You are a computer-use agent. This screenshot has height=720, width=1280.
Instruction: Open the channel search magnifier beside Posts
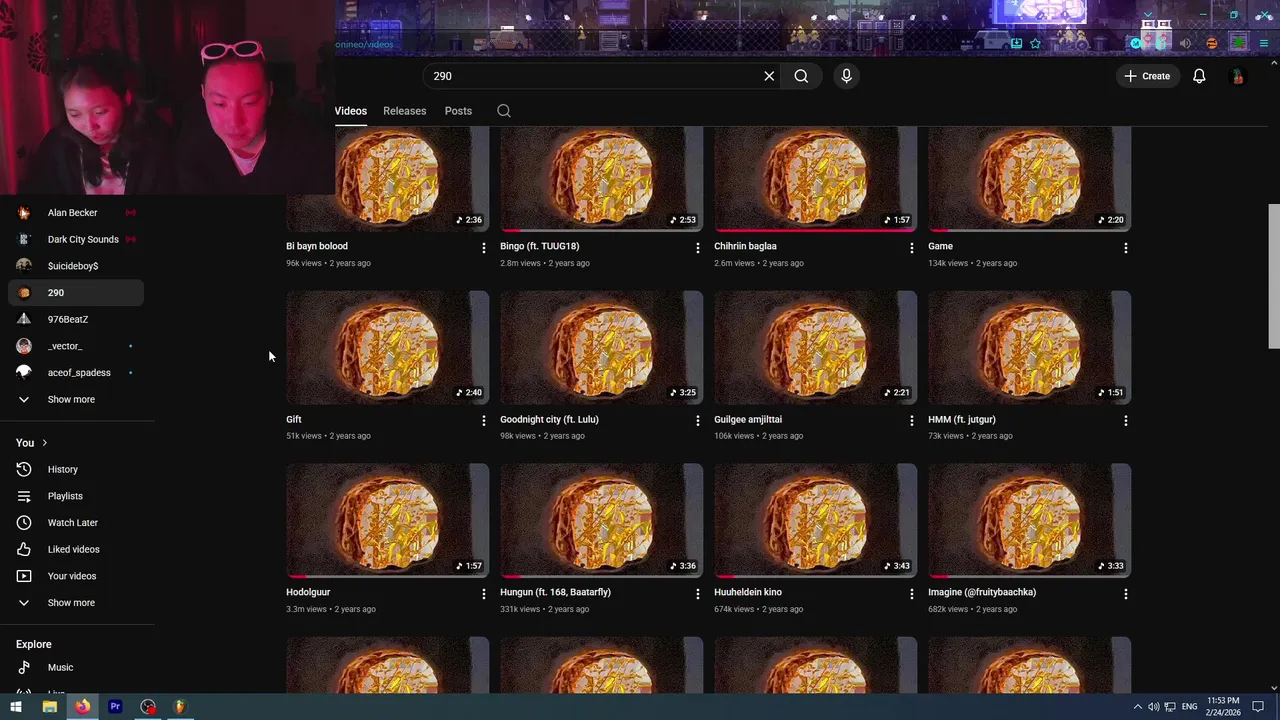coord(504,111)
